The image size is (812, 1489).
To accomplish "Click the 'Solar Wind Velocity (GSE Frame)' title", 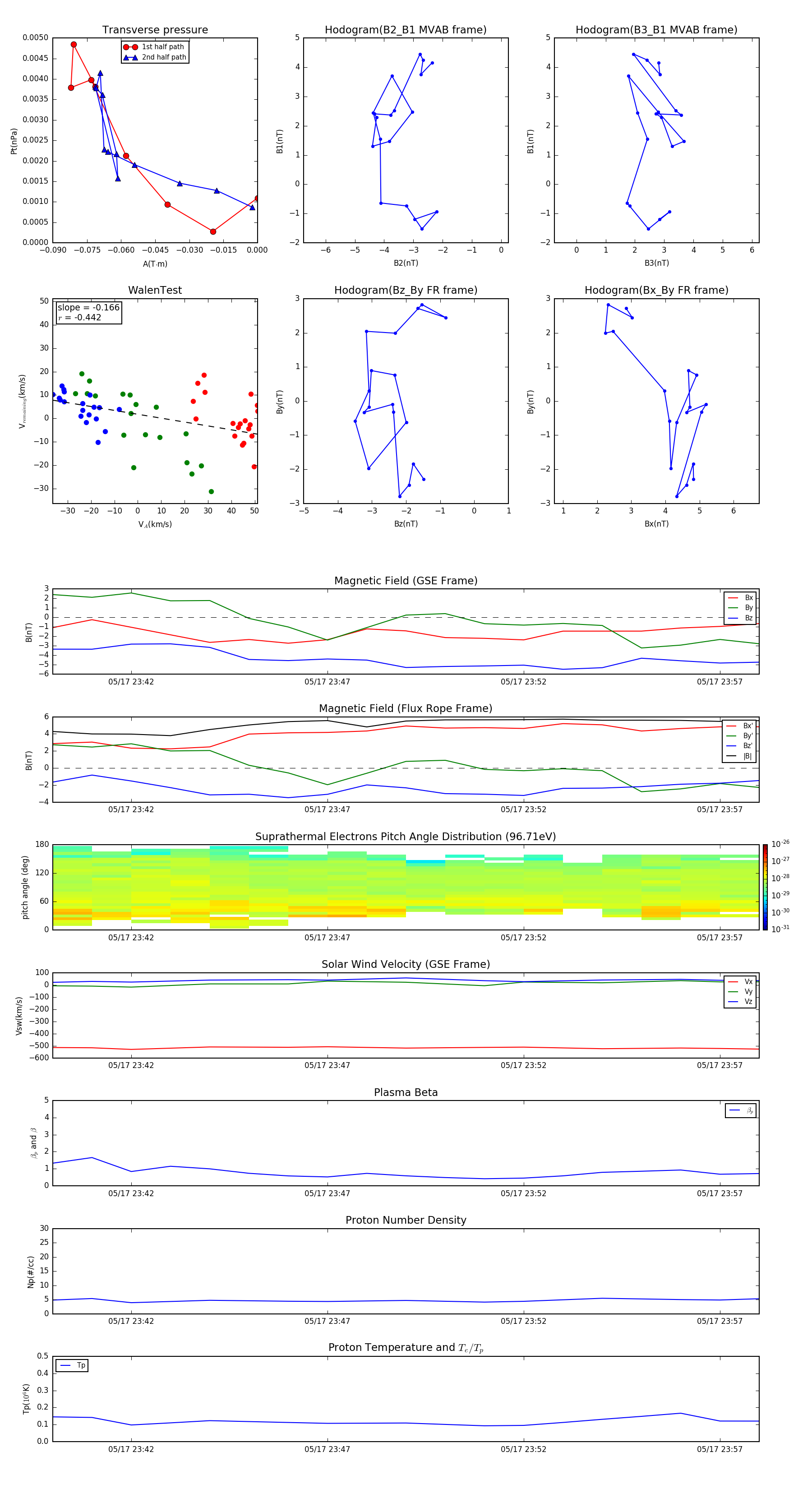I will point(406,964).
